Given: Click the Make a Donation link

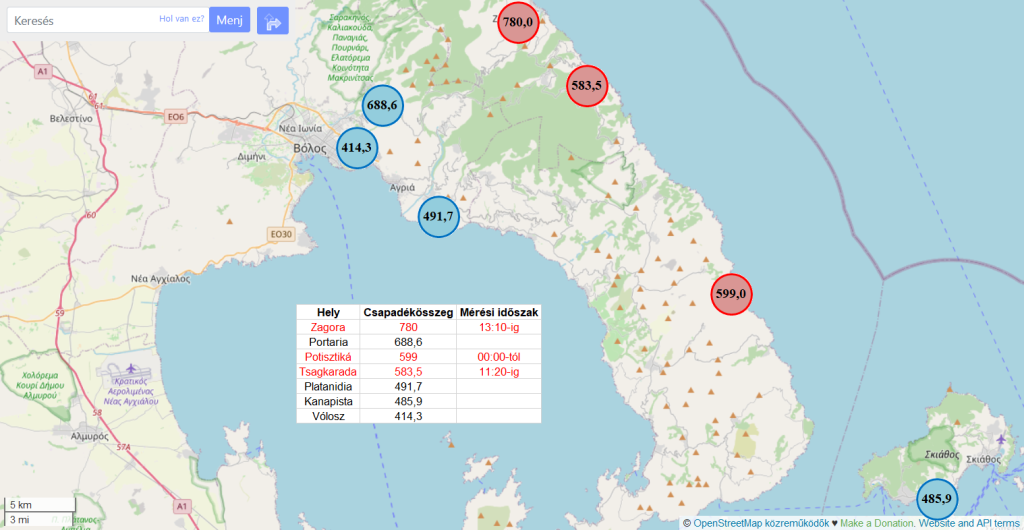Looking at the screenshot, I should [x=876, y=523].
